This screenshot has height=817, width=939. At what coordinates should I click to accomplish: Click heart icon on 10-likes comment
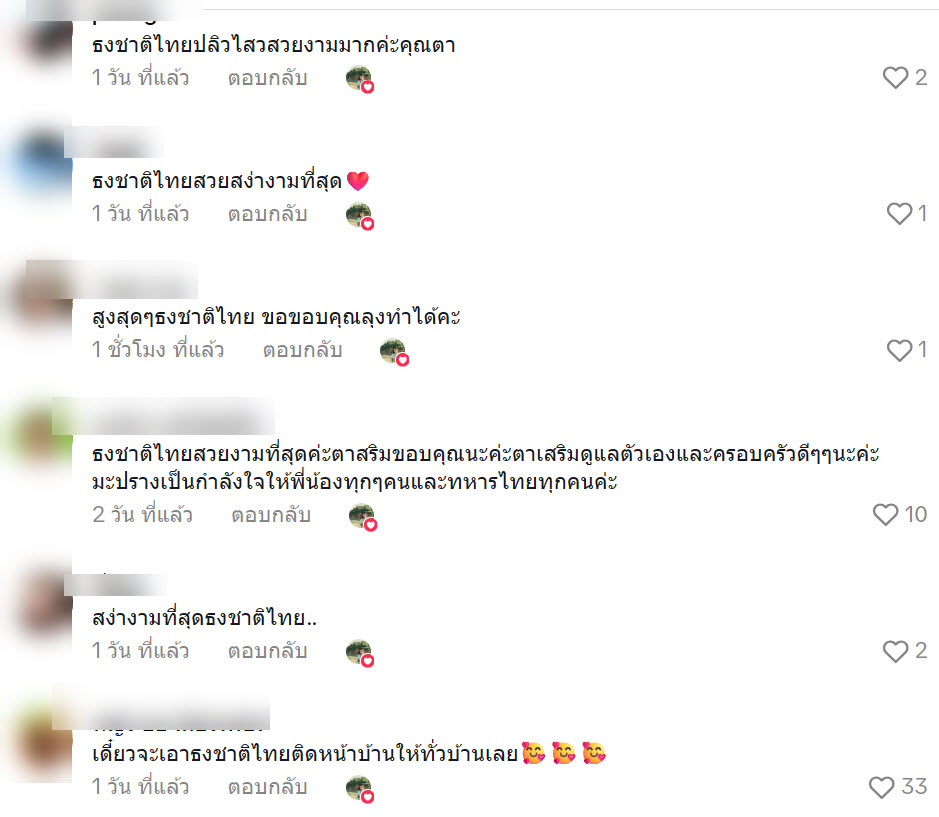click(x=885, y=515)
